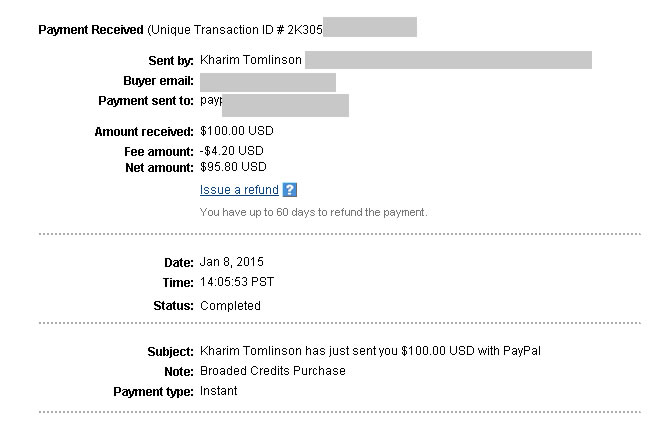Viewport: 663px width, 433px height.
Task: Select the Instant payment type value
Action: click(x=219, y=391)
